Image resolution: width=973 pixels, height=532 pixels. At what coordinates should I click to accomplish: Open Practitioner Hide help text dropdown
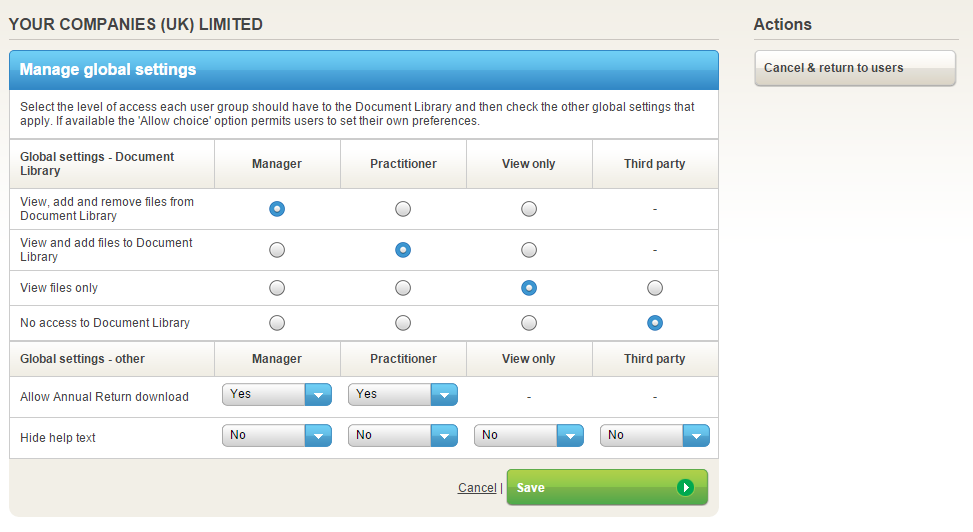click(x=402, y=436)
